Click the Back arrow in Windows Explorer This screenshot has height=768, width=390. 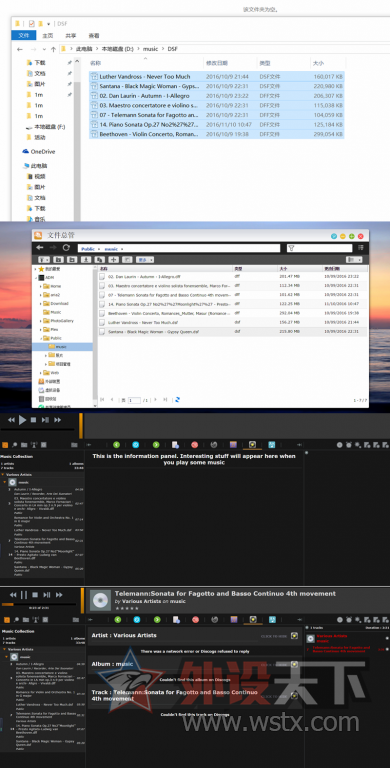click(20, 49)
